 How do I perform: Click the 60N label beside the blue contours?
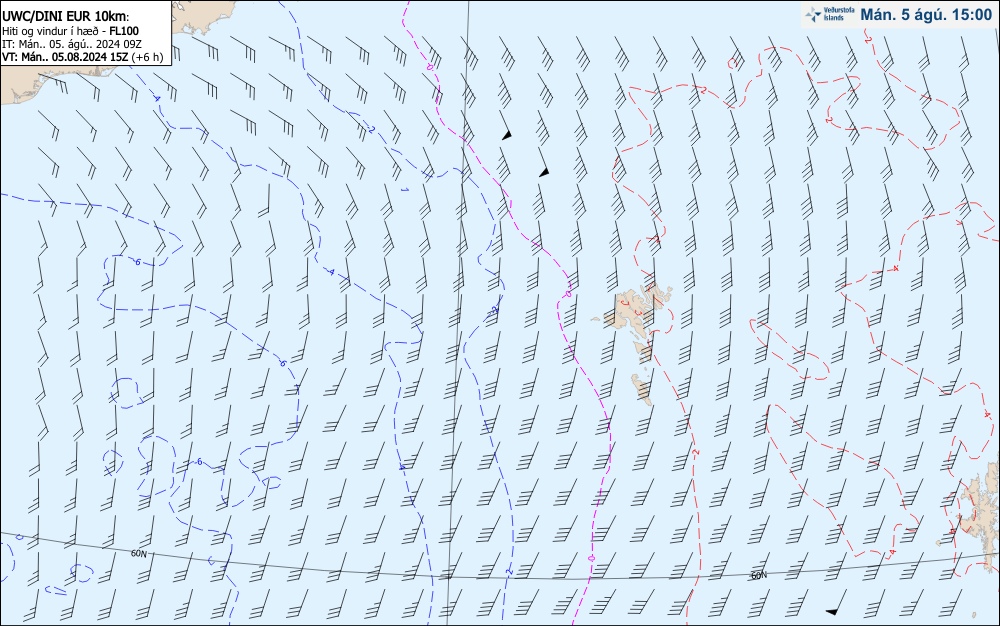139,554
